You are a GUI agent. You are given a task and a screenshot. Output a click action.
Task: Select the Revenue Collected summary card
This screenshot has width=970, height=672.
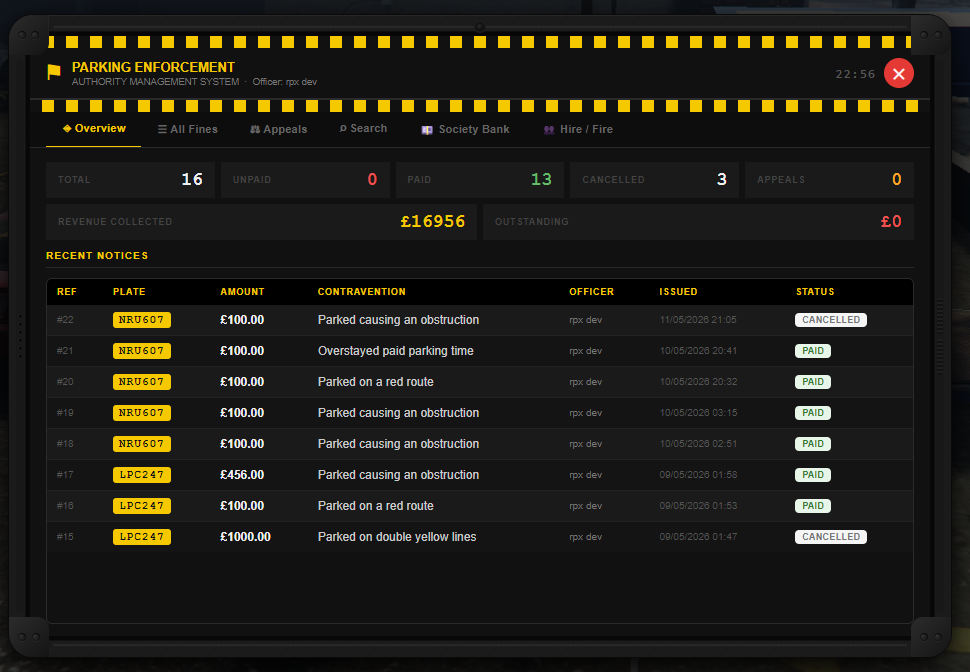click(x=261, y=222)
